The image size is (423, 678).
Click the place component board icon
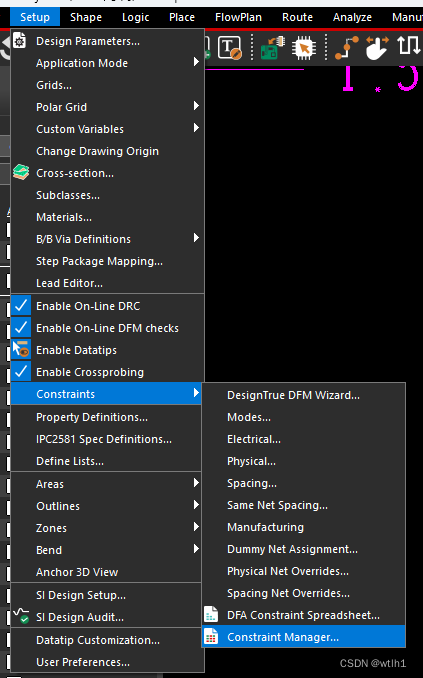(x=272, y=48)
